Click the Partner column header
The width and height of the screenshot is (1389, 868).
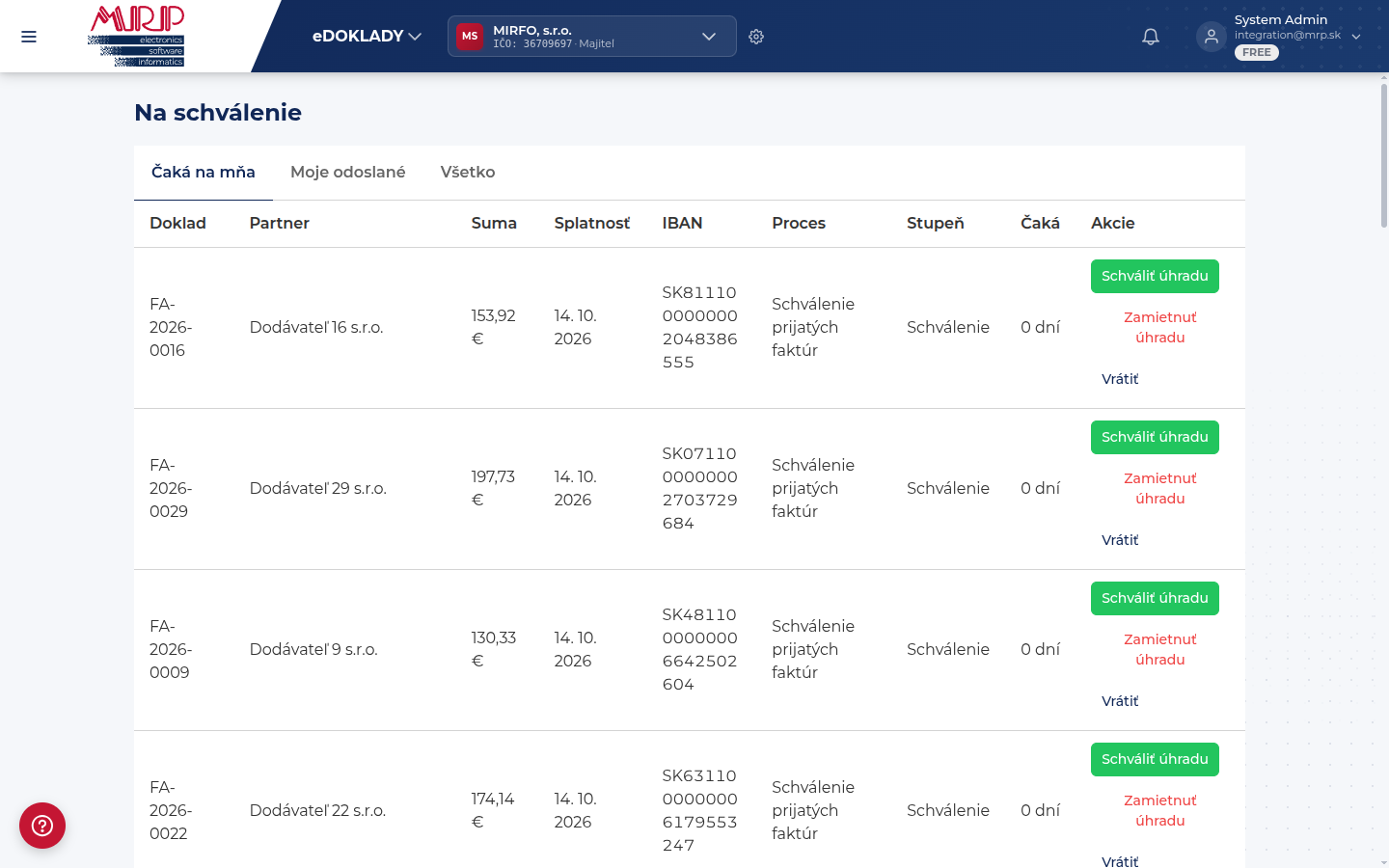(280, 224)
